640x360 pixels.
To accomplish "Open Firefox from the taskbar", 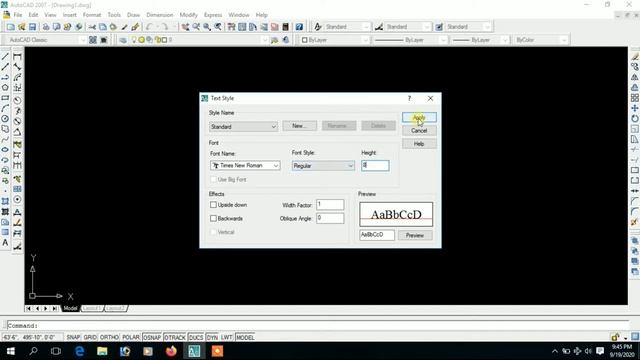I will (x=171, y=351).
